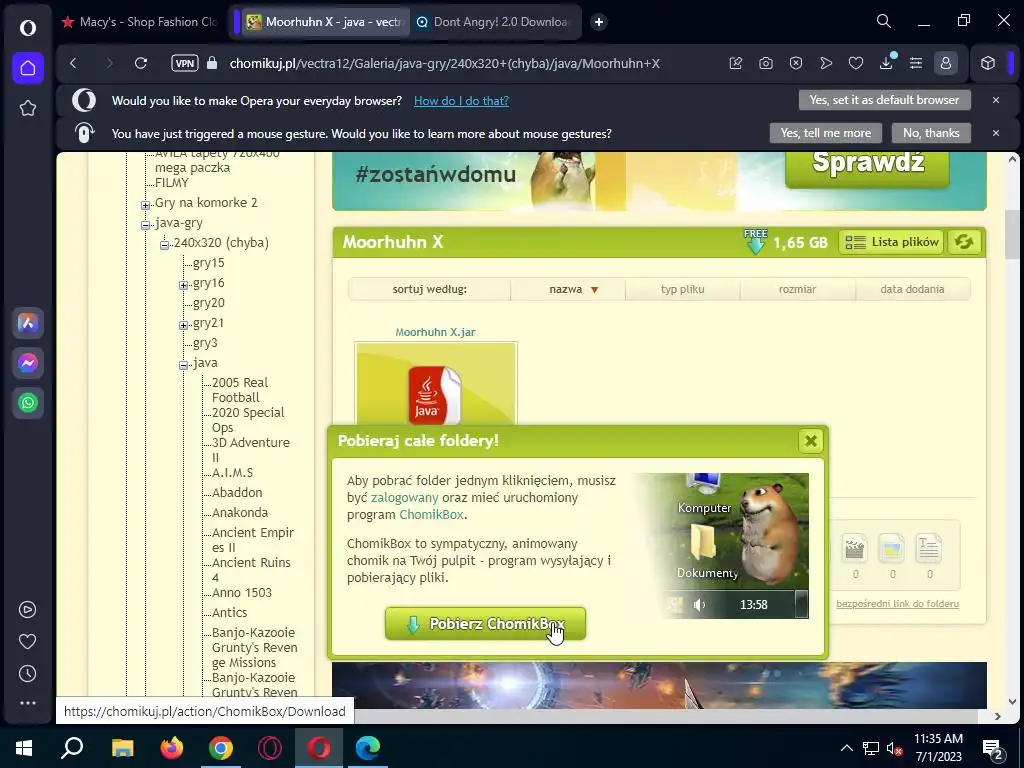The image size is (1024, 768).
Task: Open extensions cube icon
Action: coord(987,63)
